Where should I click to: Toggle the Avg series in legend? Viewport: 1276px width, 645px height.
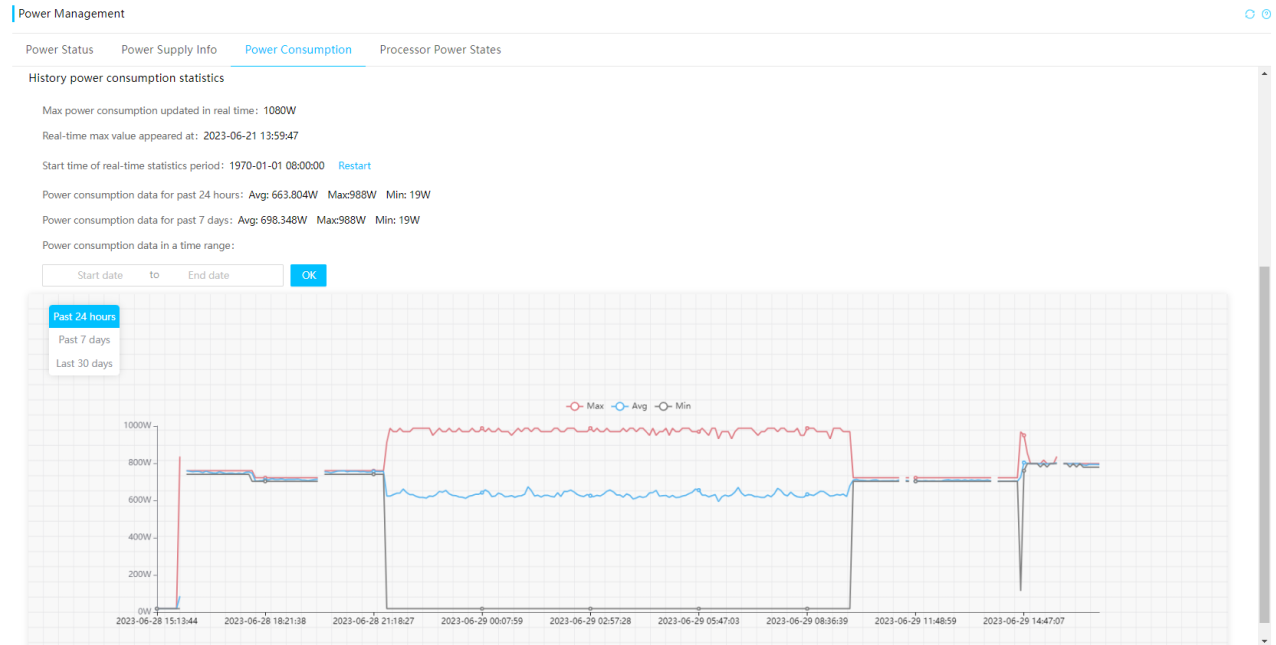629,406
